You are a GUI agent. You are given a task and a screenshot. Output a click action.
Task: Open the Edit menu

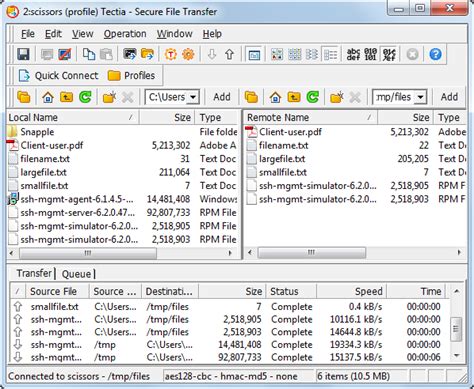[53, 34]
